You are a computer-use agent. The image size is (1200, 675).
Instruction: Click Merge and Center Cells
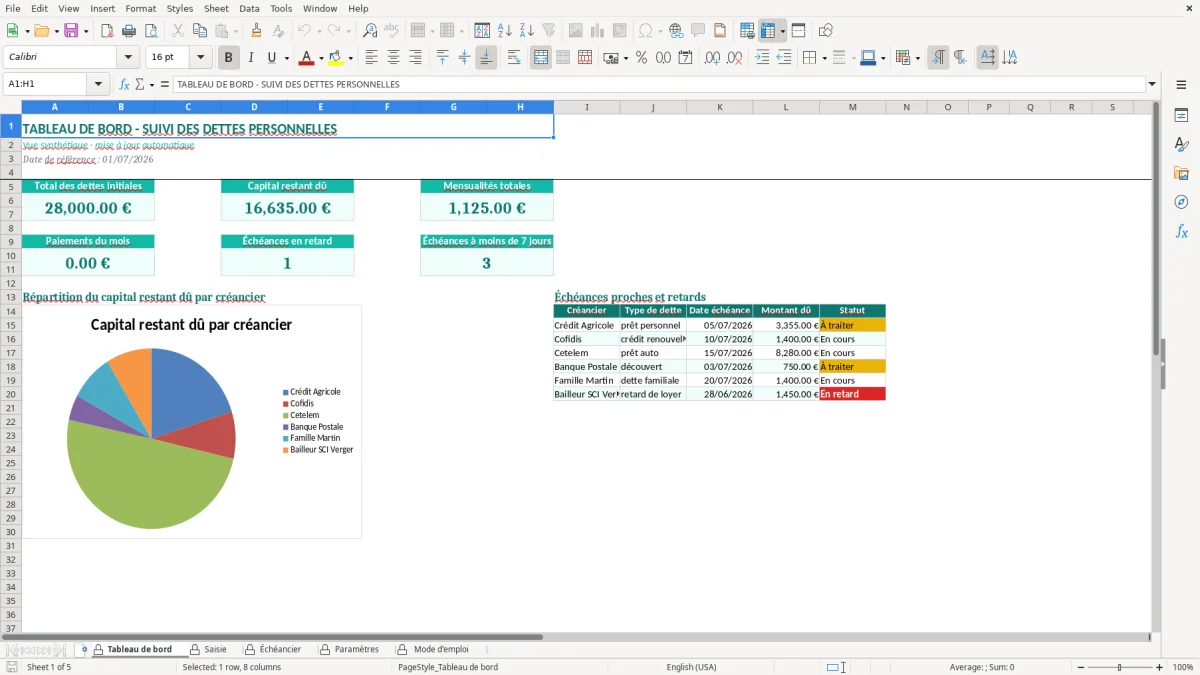click(x=541, y=58)
